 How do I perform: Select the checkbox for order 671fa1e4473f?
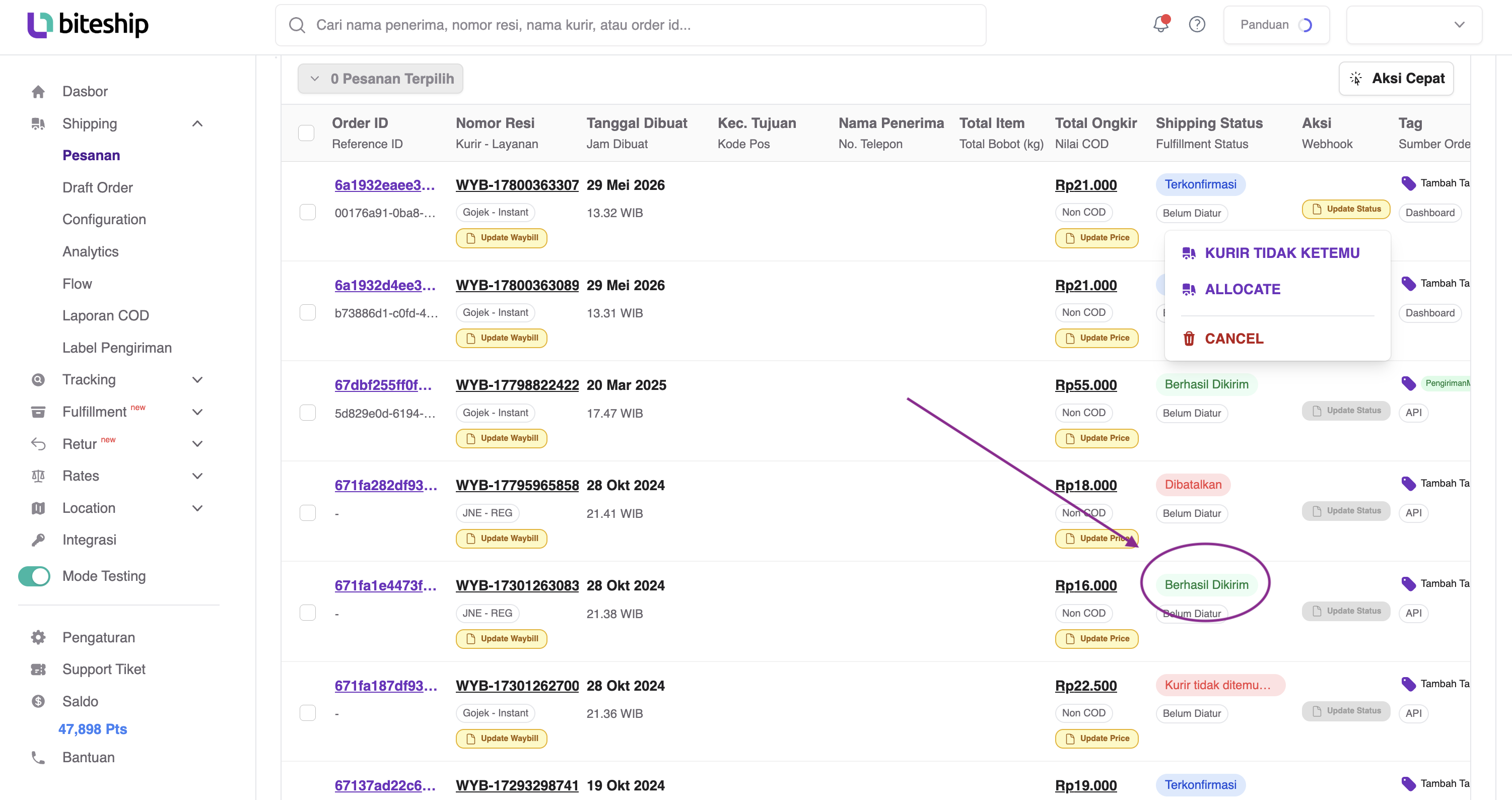pos(308,613)
